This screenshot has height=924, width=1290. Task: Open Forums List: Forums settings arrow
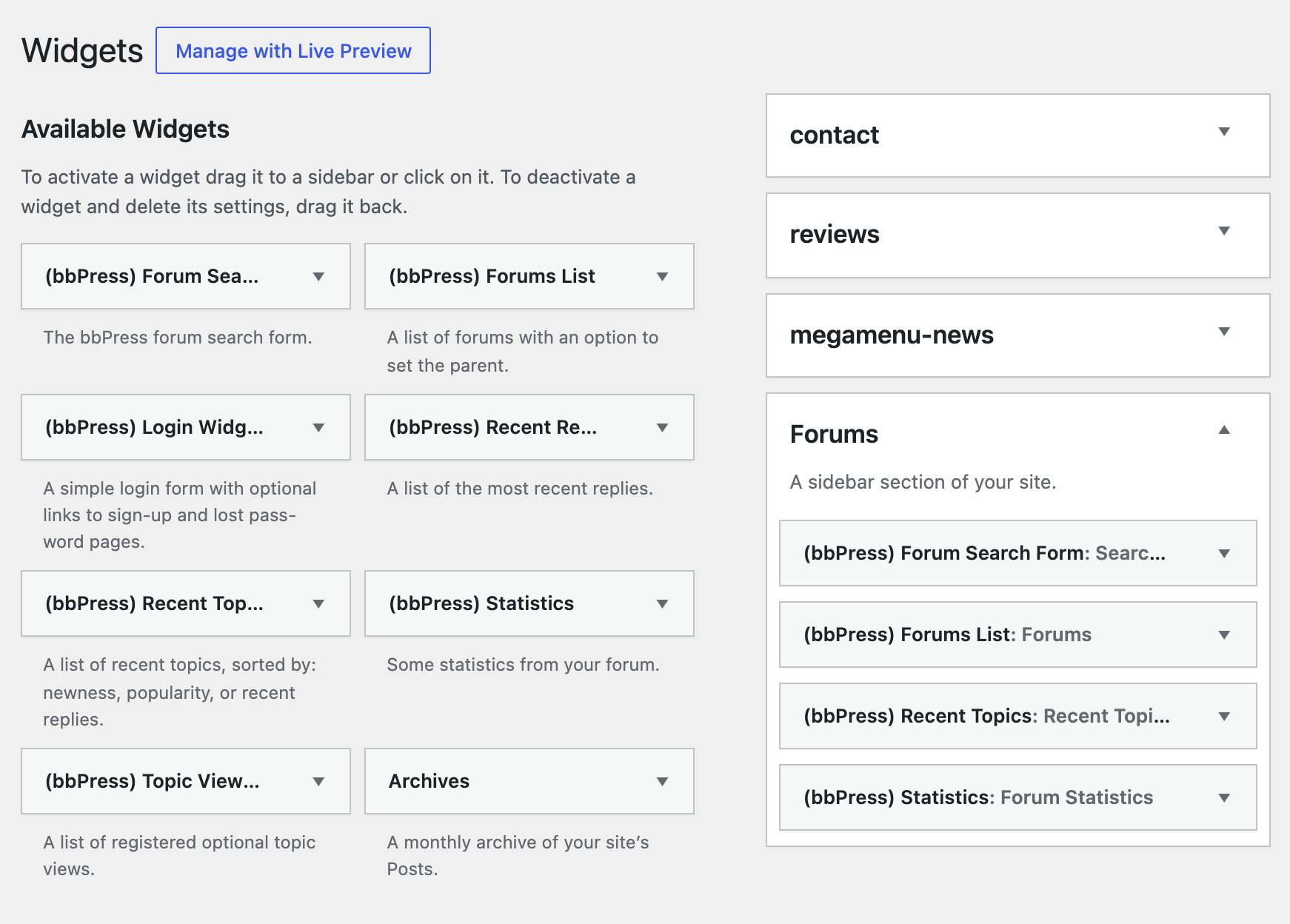(x=1224, y=635)
